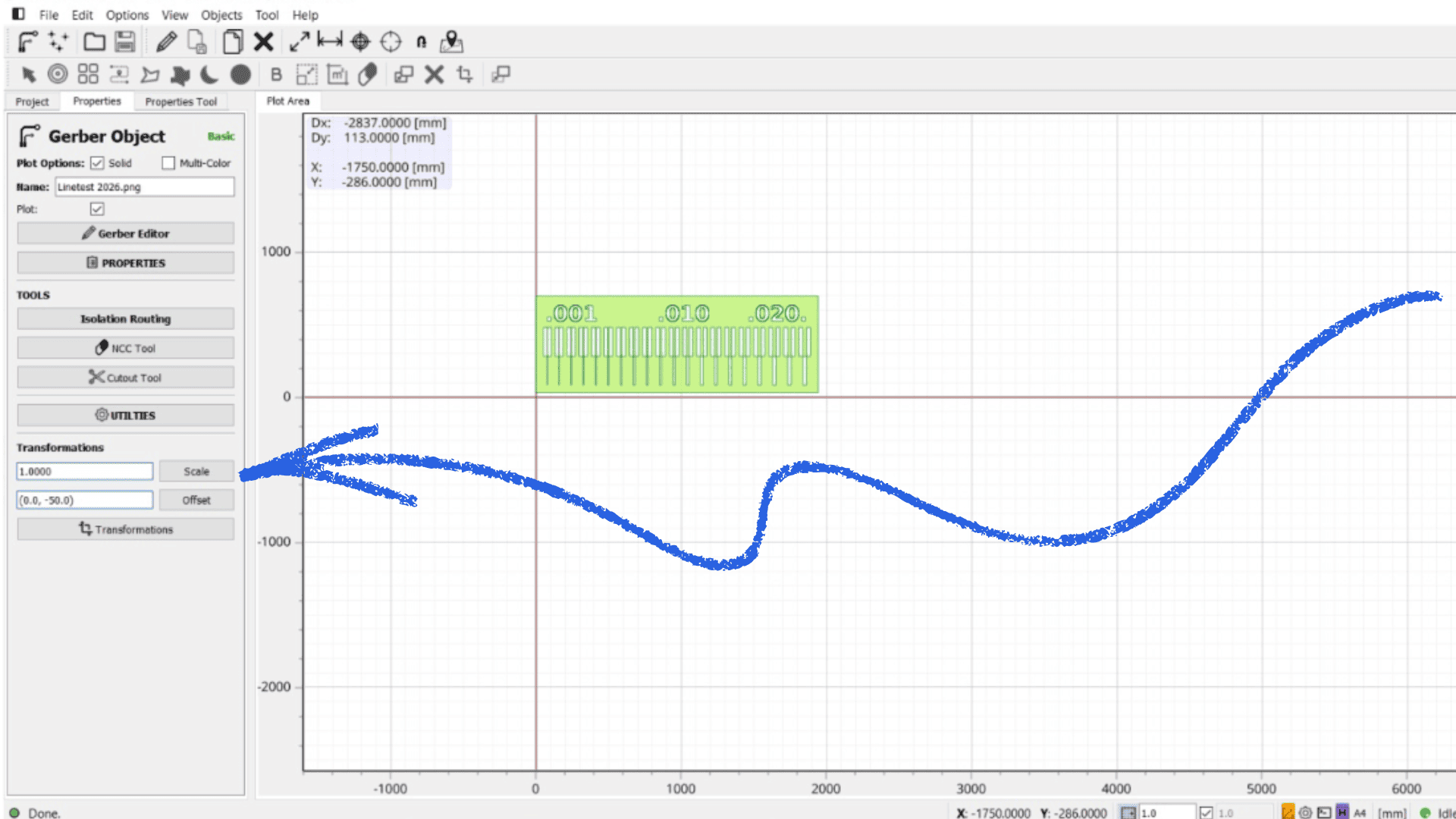Image resolution: width=1456 pixels, height=819 pixels.
Task: Toggle the grid snap checkbox in status bar
Action: click(x=1206, y=812)
